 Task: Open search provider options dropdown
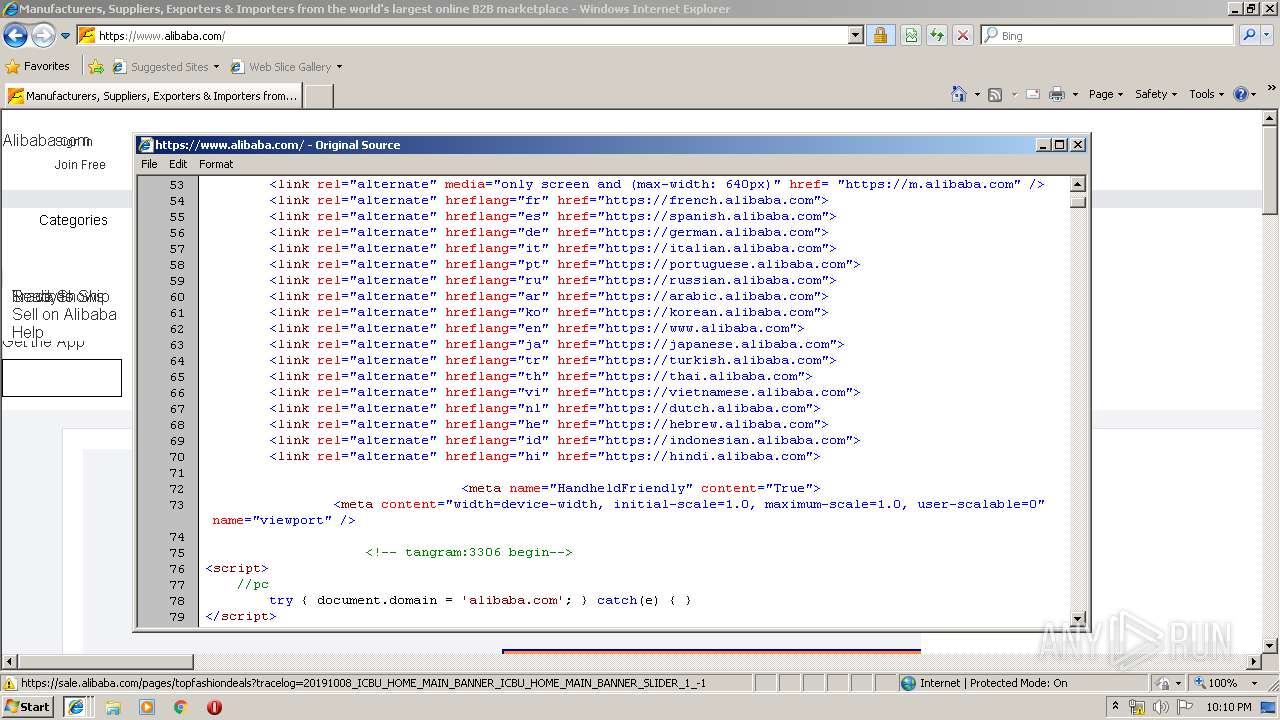point(1268,35)
